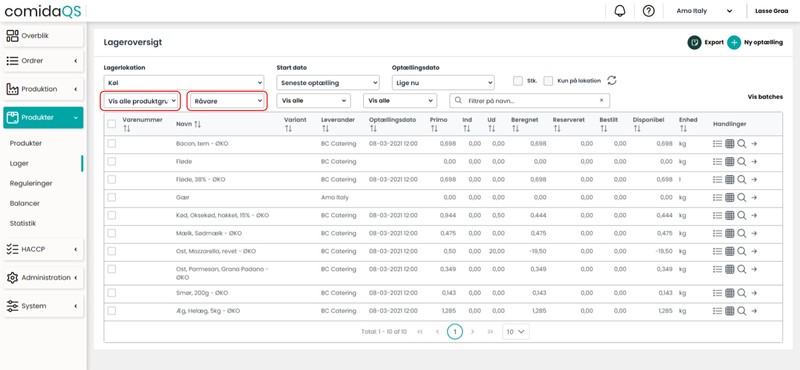
Task: Click the Vis batches link
Action: point(765,96)
